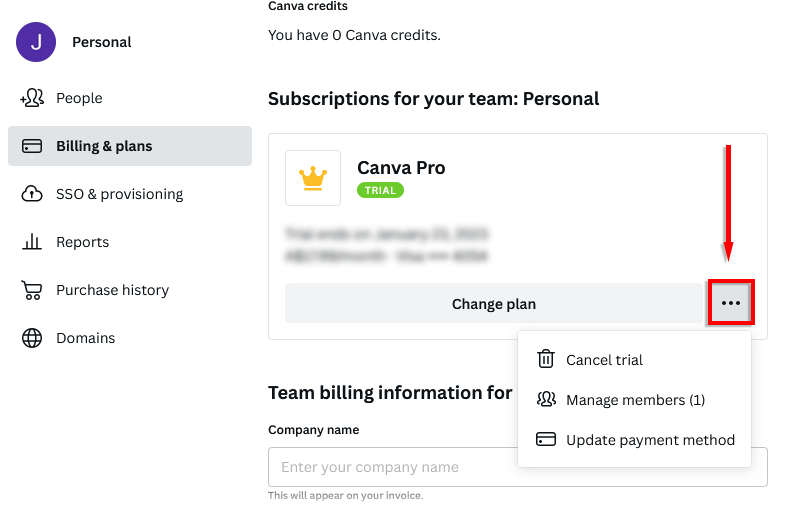Click the Purchase history cart icon
This screenshot has width=789, height=514.
coord(32,290)
